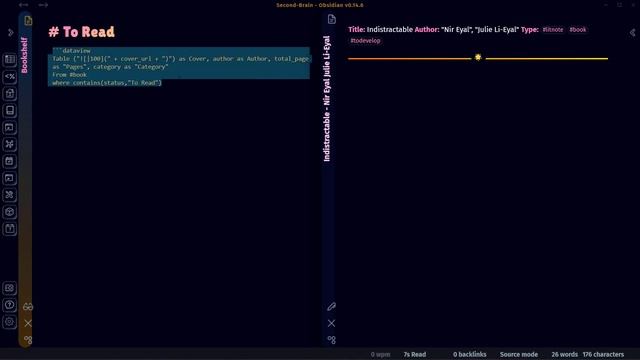
Task: Click "7s Read" status bar entry
Action: coord(415,354)
